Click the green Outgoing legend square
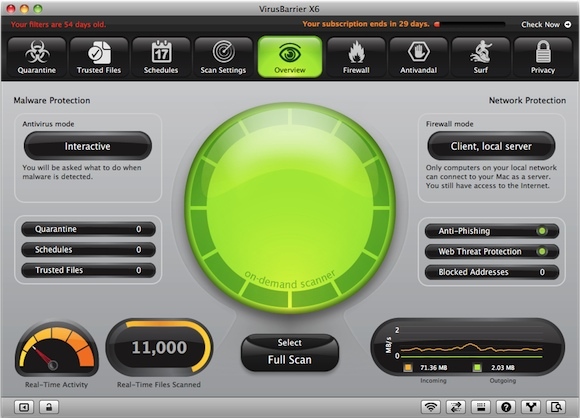This screenshot has height=418, width=580. click(477, 368)
